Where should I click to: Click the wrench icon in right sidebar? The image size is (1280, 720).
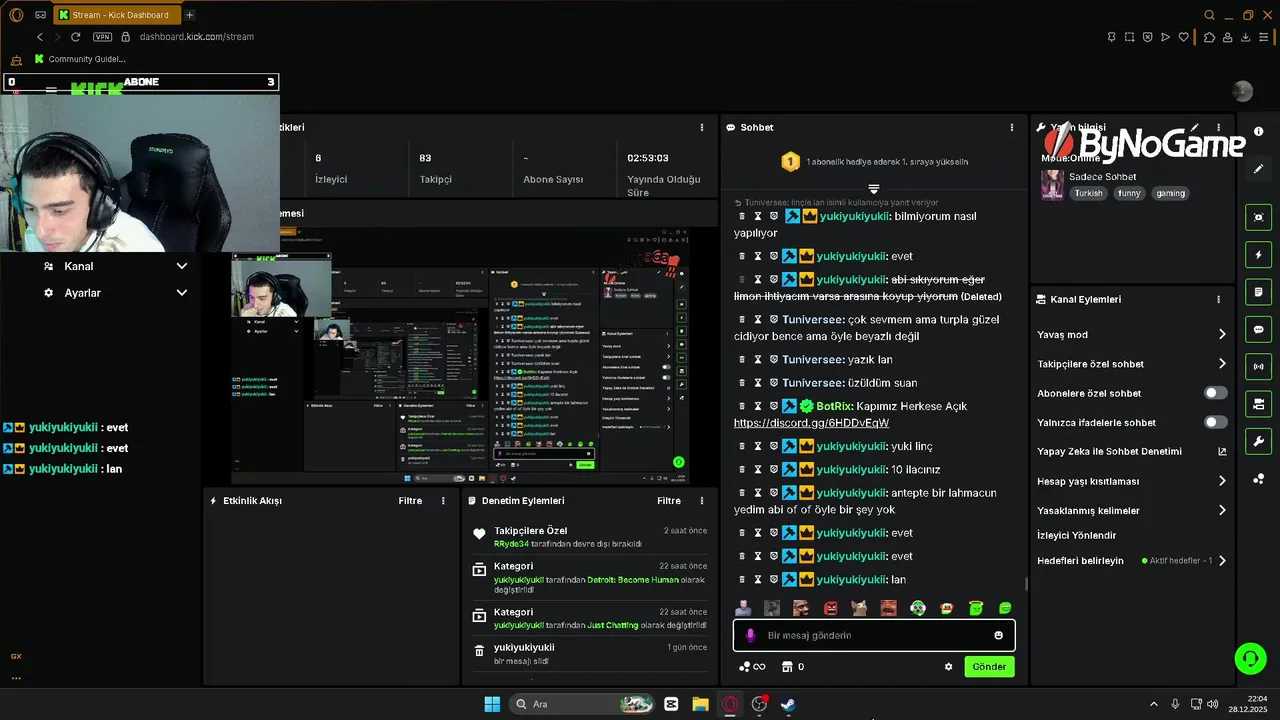1258,441
